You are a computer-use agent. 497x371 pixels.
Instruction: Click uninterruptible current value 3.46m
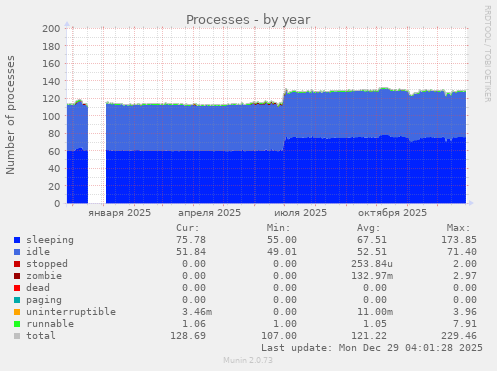(197, 312)
